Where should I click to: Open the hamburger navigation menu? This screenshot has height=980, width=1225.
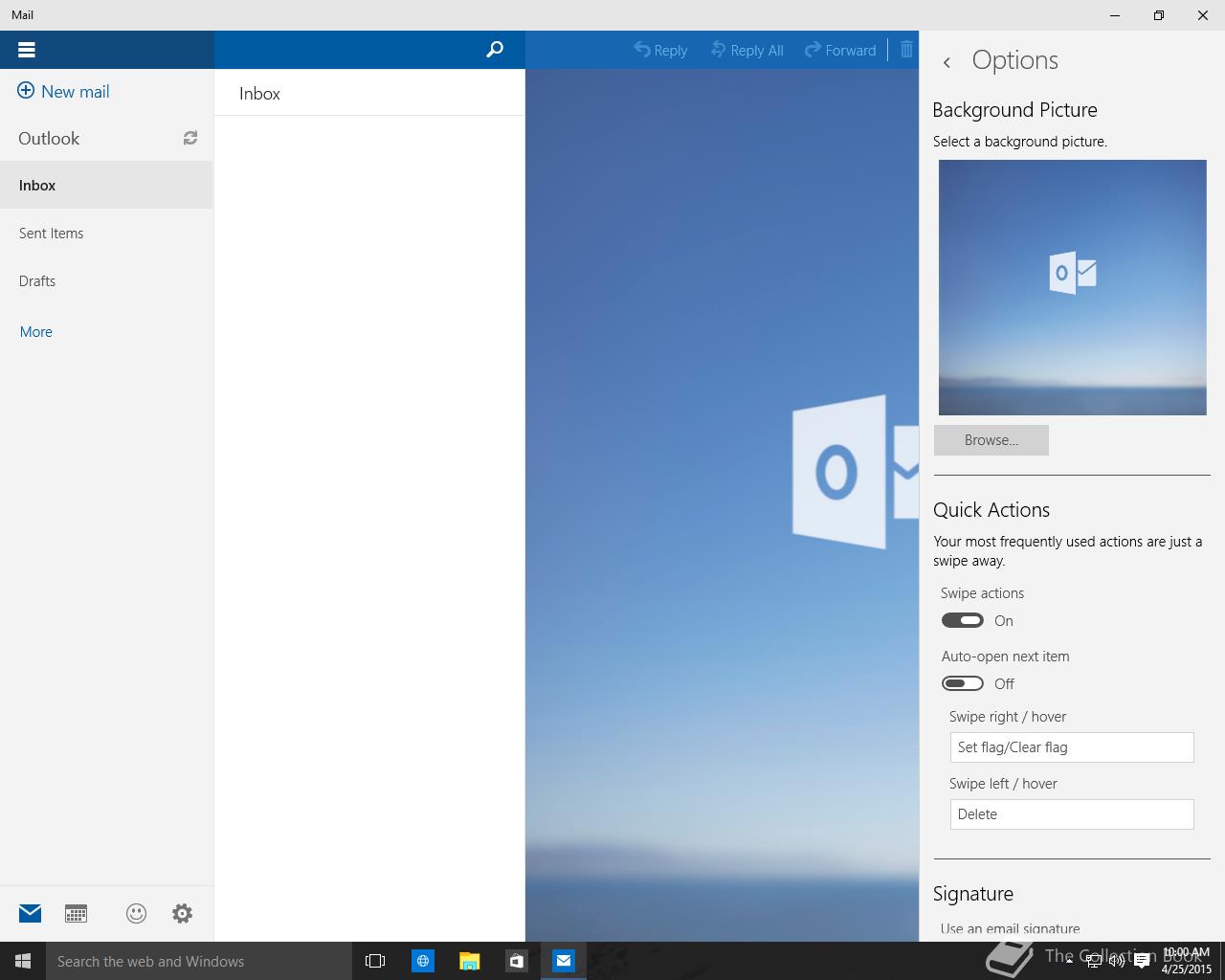(x=27, y=50)
